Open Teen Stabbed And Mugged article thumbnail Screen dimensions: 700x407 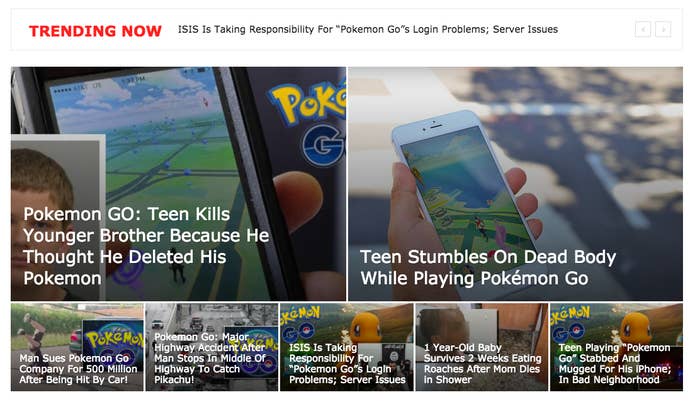[617, 347]
